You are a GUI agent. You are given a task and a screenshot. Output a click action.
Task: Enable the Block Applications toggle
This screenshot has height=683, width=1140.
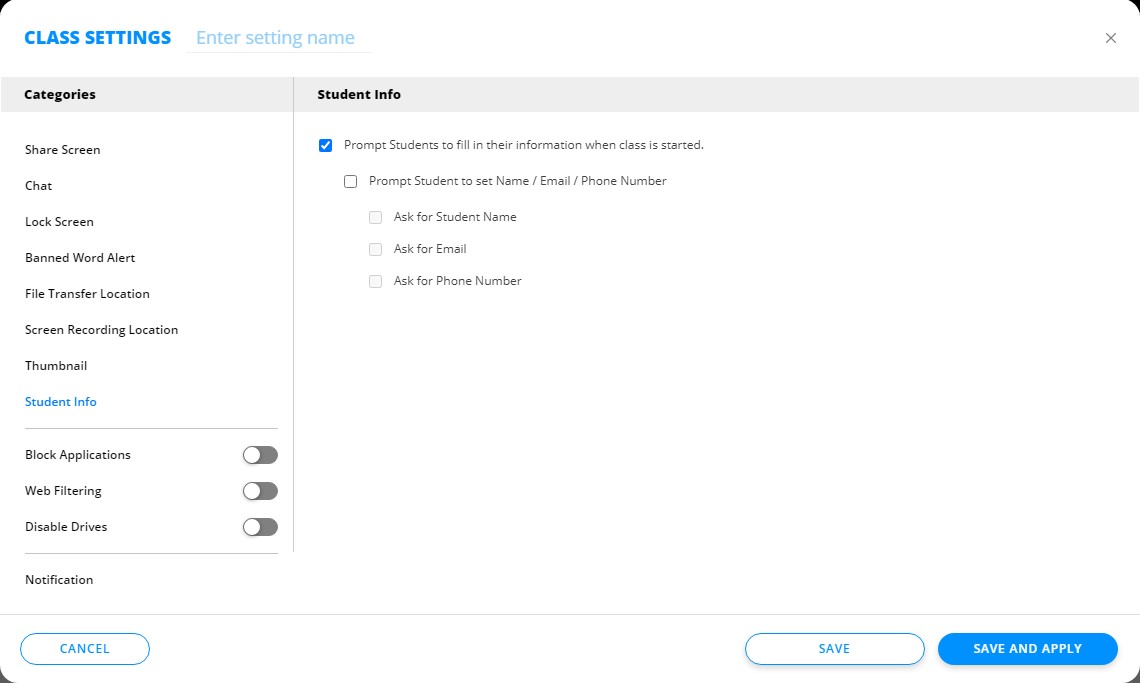point(260,455)
